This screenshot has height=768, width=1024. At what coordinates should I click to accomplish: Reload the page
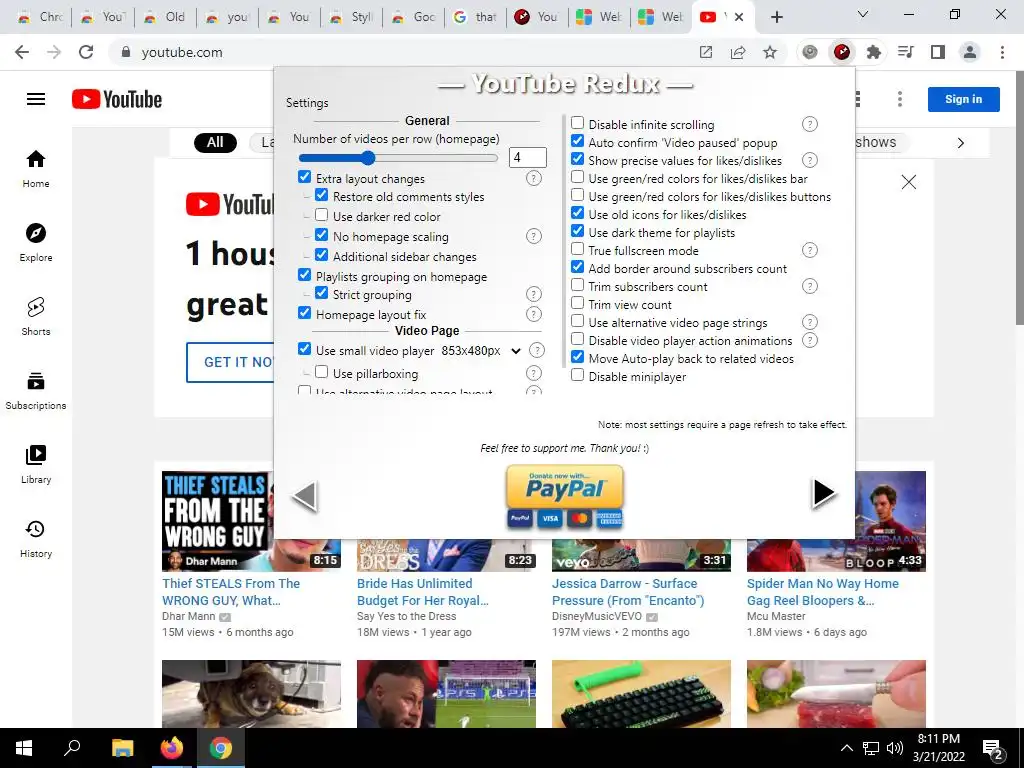86,52
